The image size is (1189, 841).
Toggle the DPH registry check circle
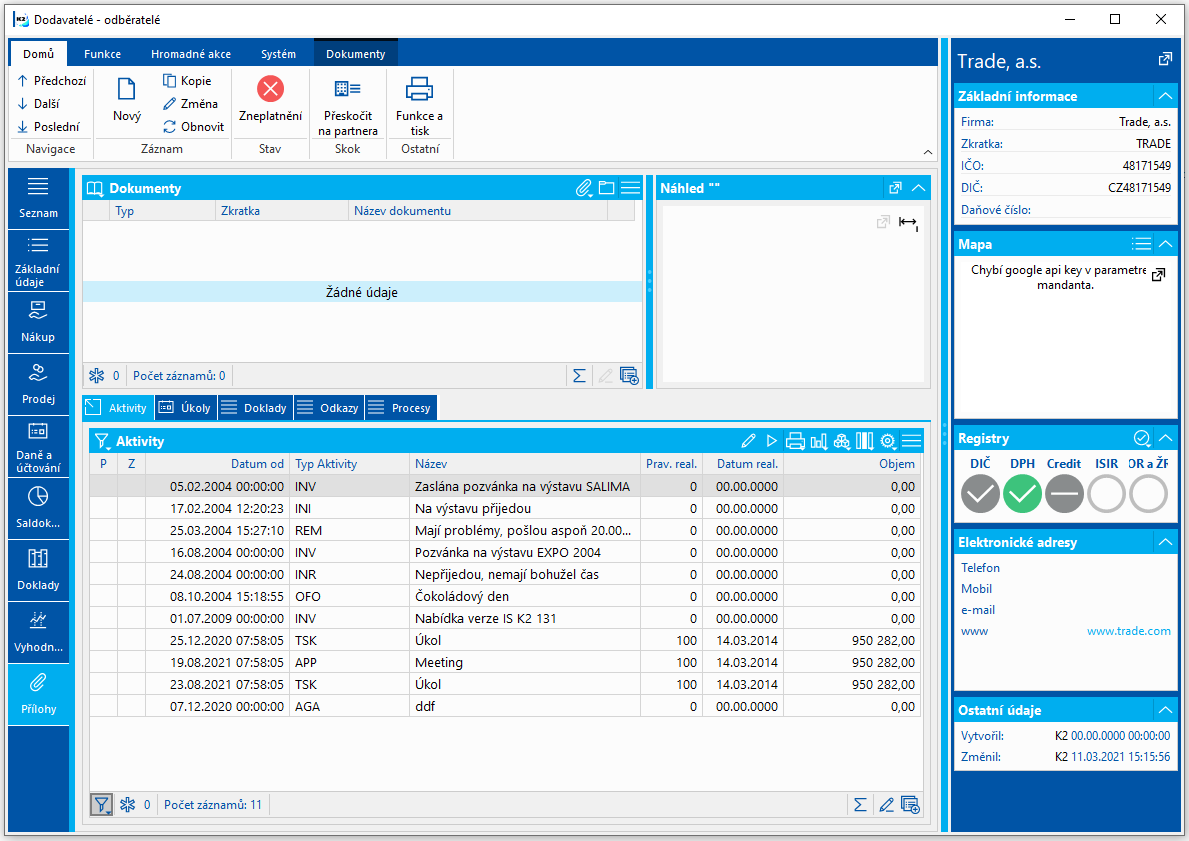[x=1022, y=494]
